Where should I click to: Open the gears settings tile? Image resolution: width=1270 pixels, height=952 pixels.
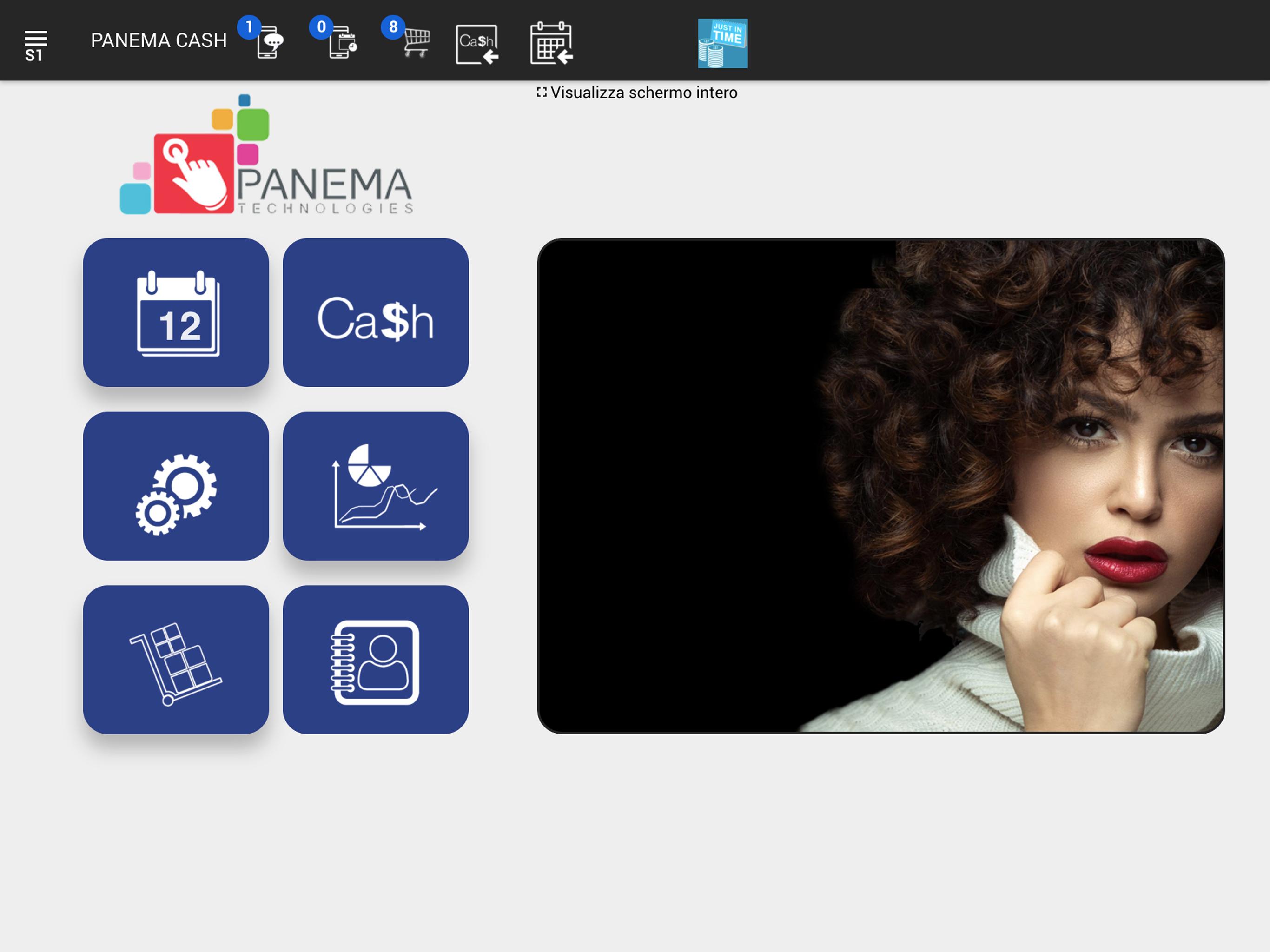coord(176,486)
